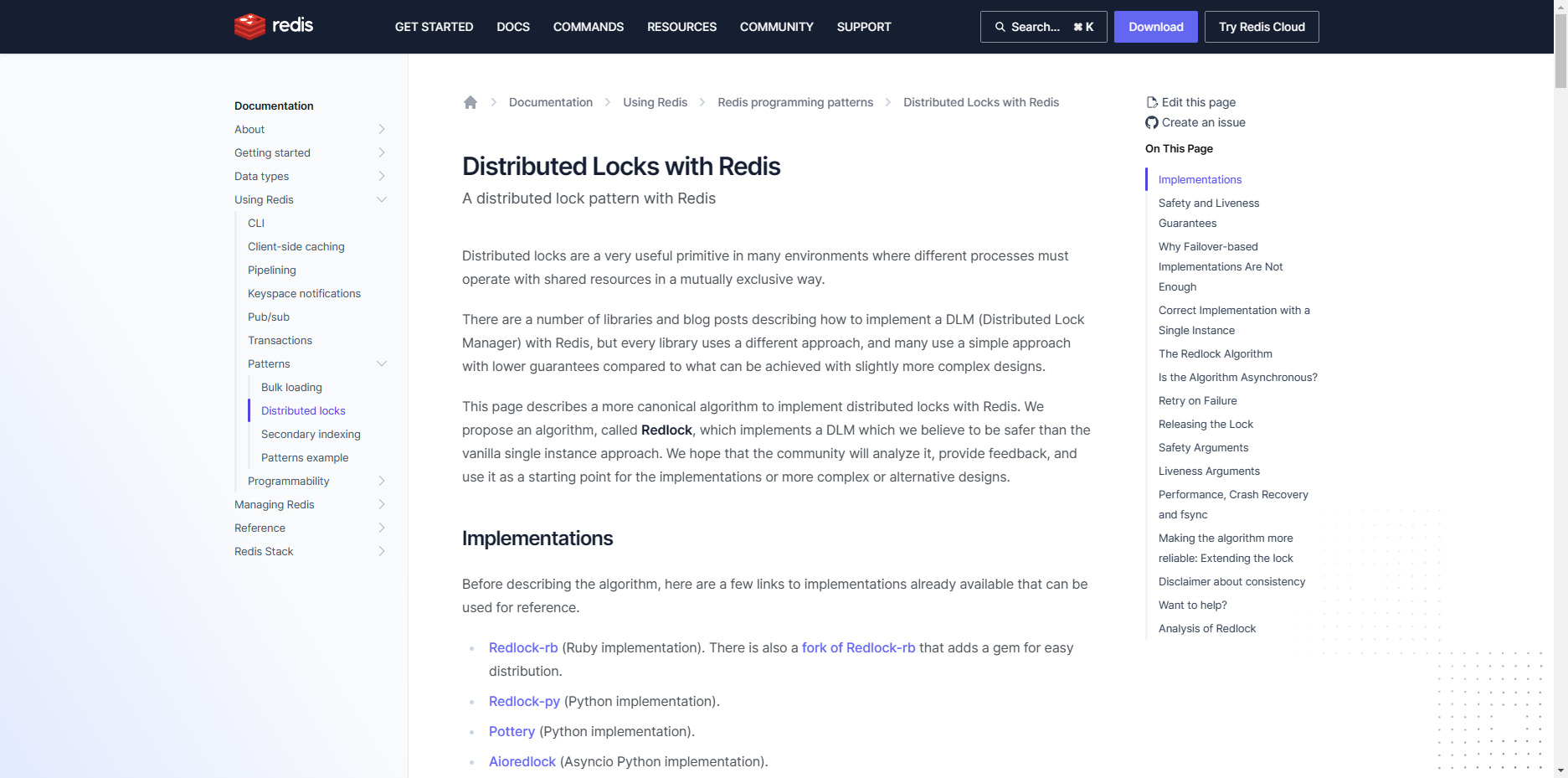Expand the Redis Stack section

382,551
